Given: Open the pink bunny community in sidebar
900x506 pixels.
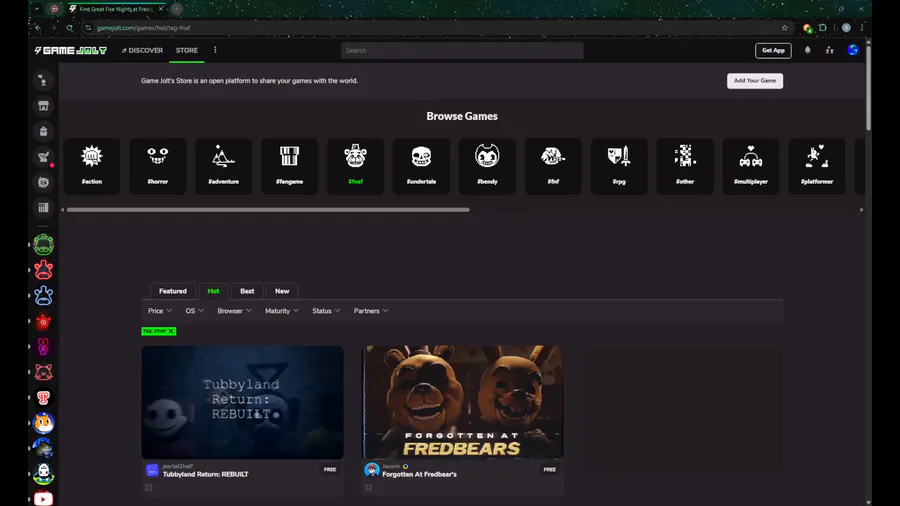Looking at the screenshot, I should point(43,347).
